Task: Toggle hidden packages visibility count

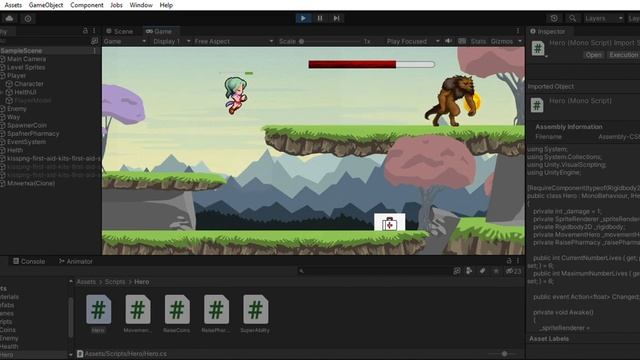Action: click(x=513, y=271)
